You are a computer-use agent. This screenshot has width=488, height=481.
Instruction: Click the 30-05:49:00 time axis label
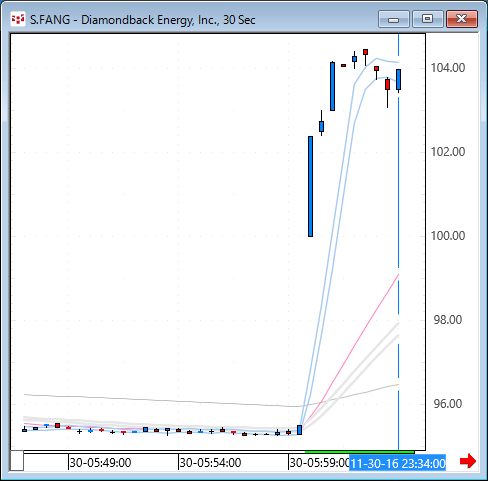(x=100, y=463)
